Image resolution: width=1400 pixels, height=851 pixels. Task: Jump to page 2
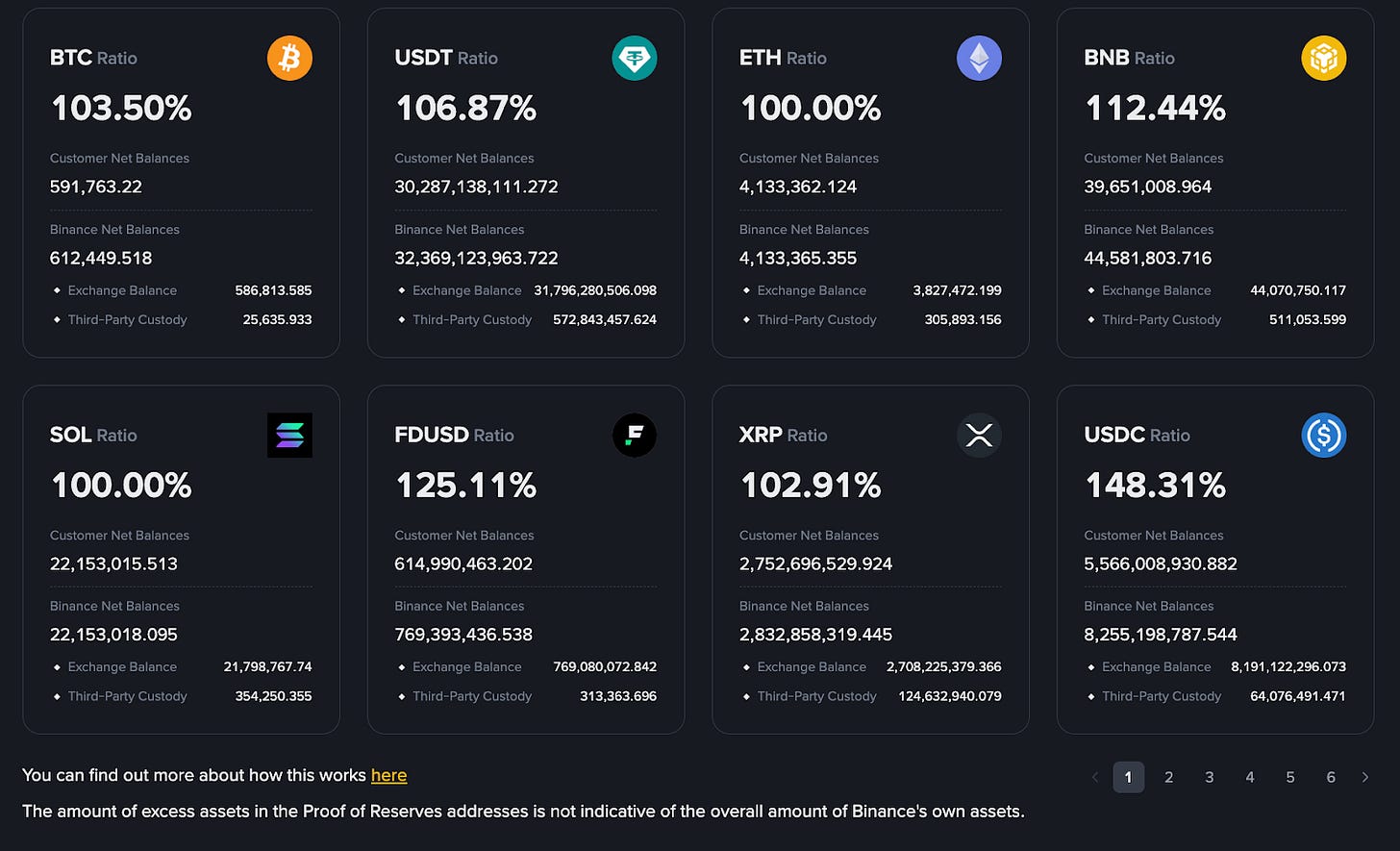point(1169,777)
